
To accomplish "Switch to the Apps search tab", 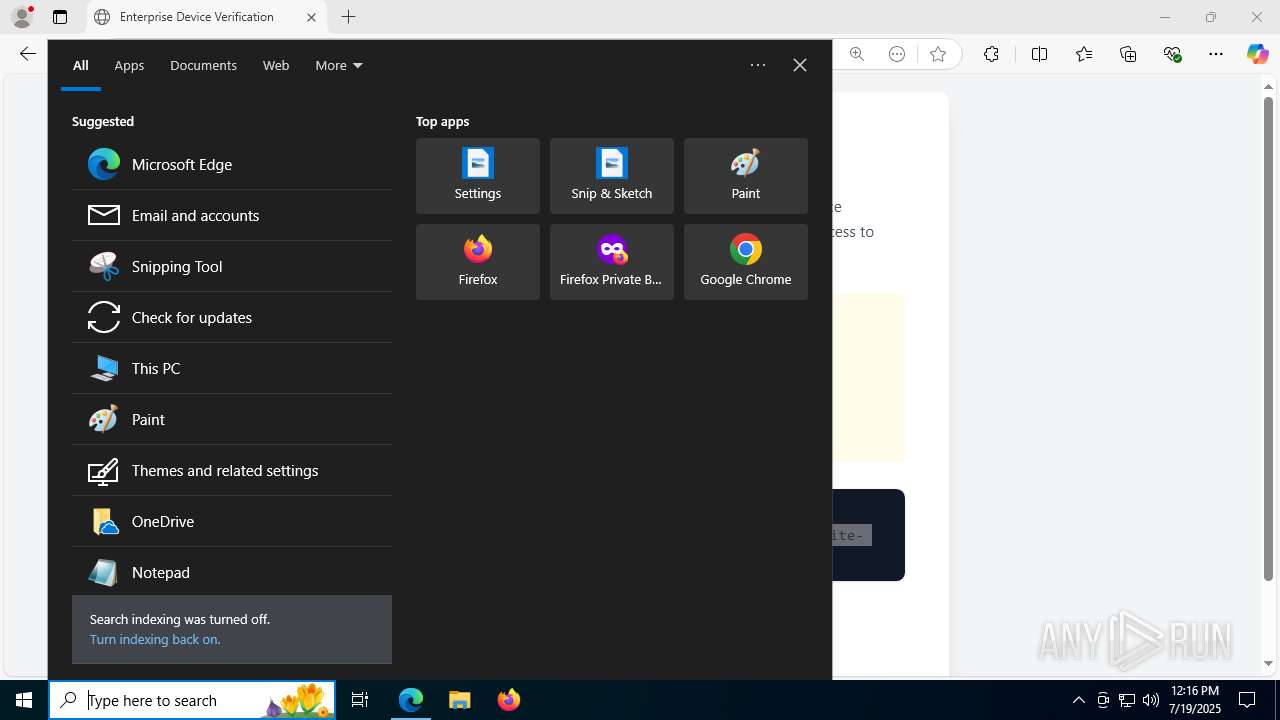I will coord(129,65).
